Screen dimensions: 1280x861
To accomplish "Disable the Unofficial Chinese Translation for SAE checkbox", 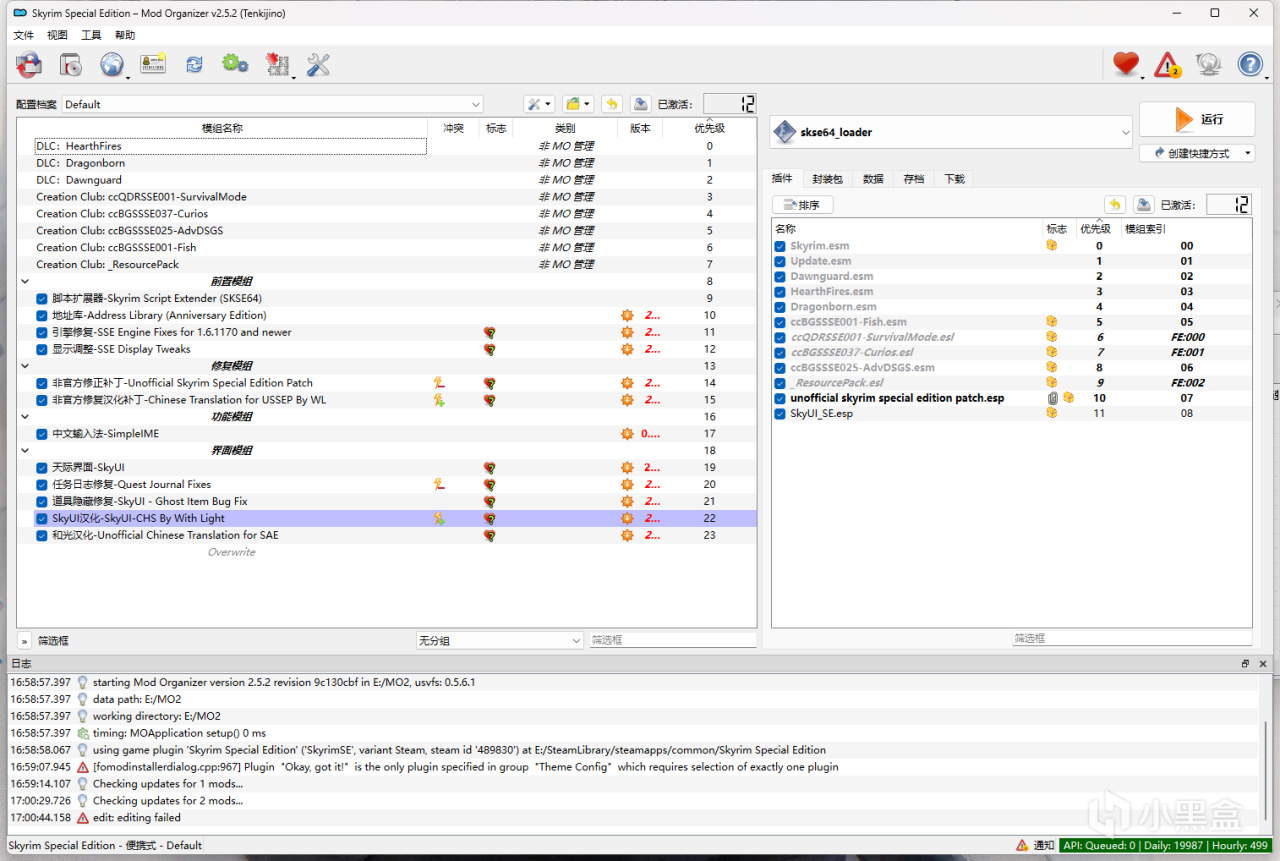I will click(x=42, y=535).
